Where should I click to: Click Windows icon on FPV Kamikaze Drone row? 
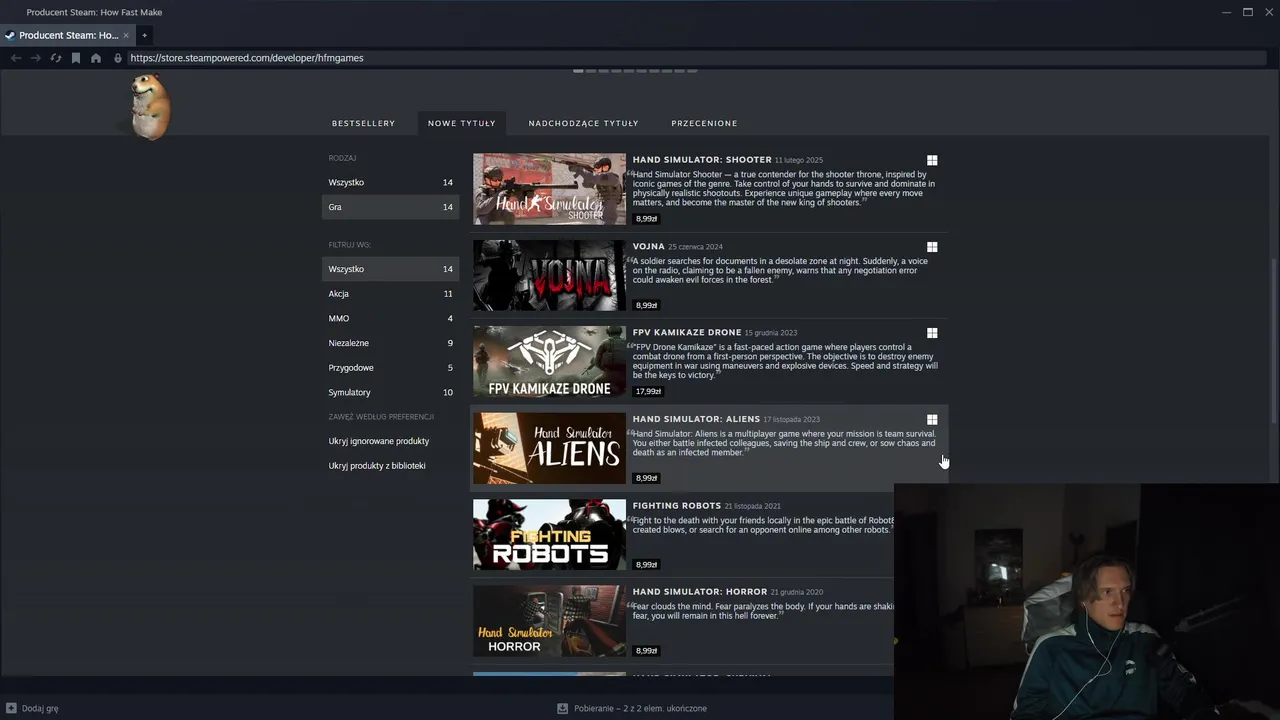click(932, 333)
